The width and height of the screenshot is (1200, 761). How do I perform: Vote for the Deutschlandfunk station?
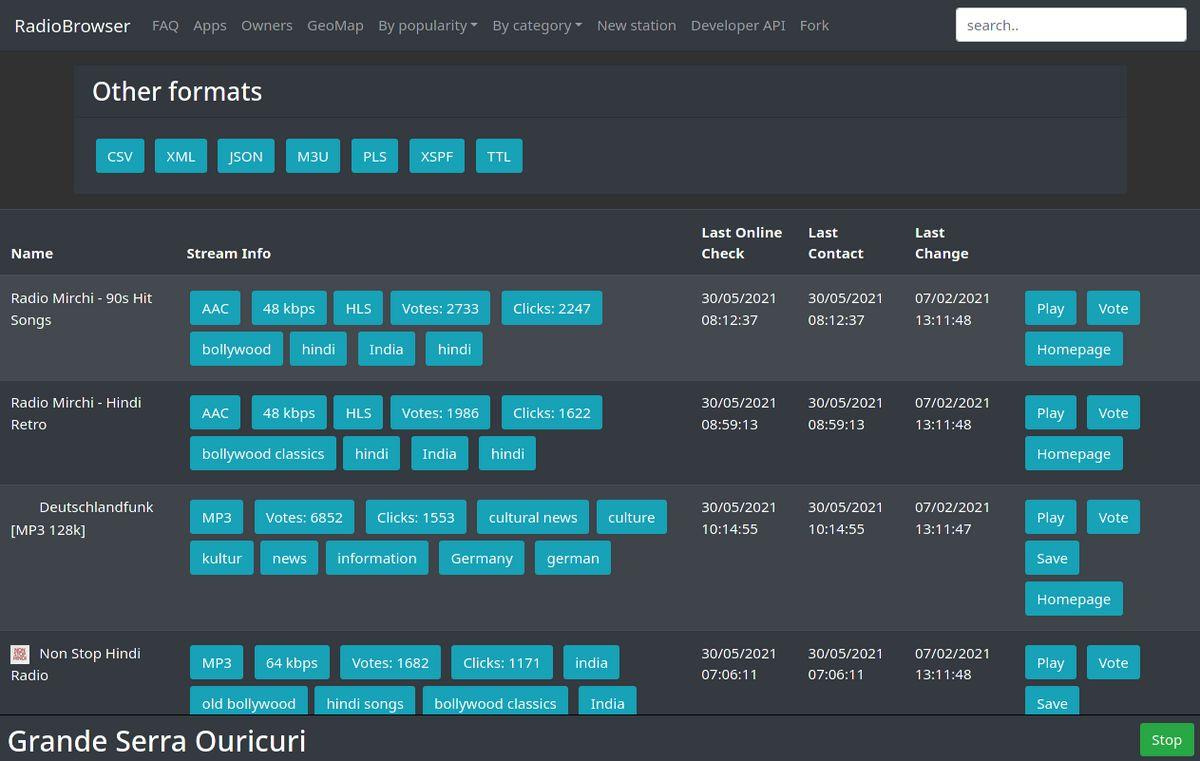click(1113, 518)
